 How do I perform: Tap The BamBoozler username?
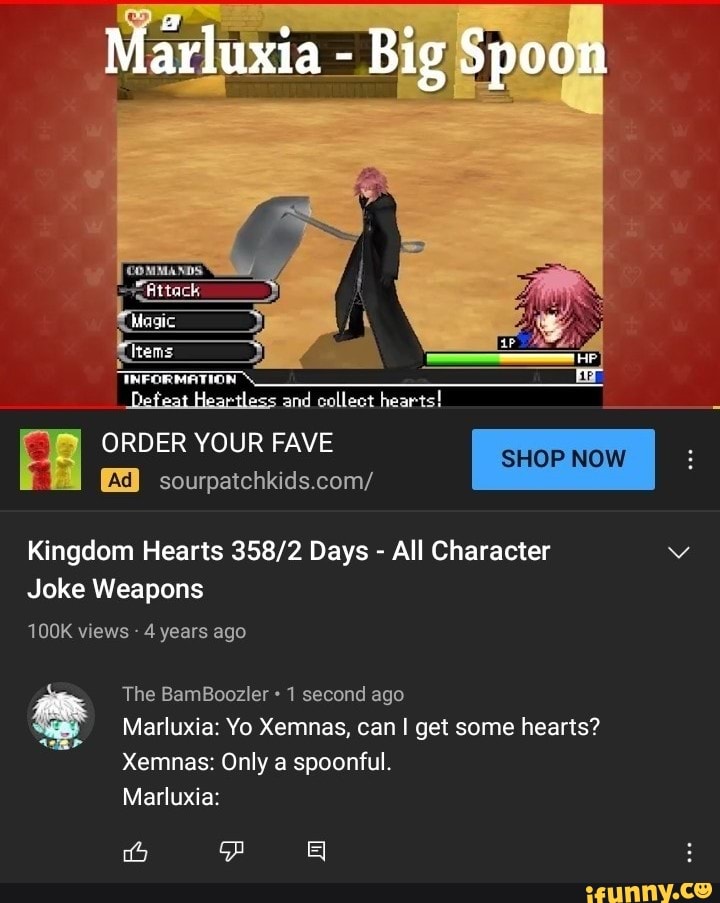(195, 694)
